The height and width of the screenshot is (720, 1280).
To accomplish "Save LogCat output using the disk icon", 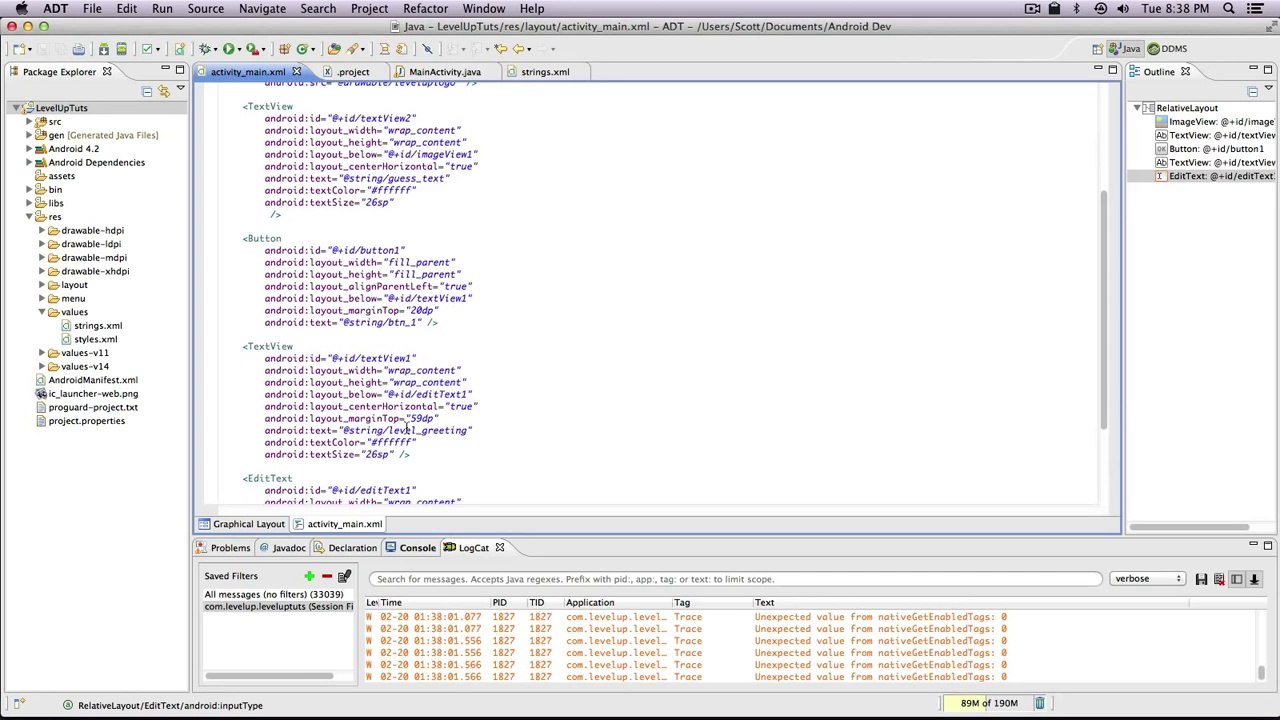I will (1201, 579).
